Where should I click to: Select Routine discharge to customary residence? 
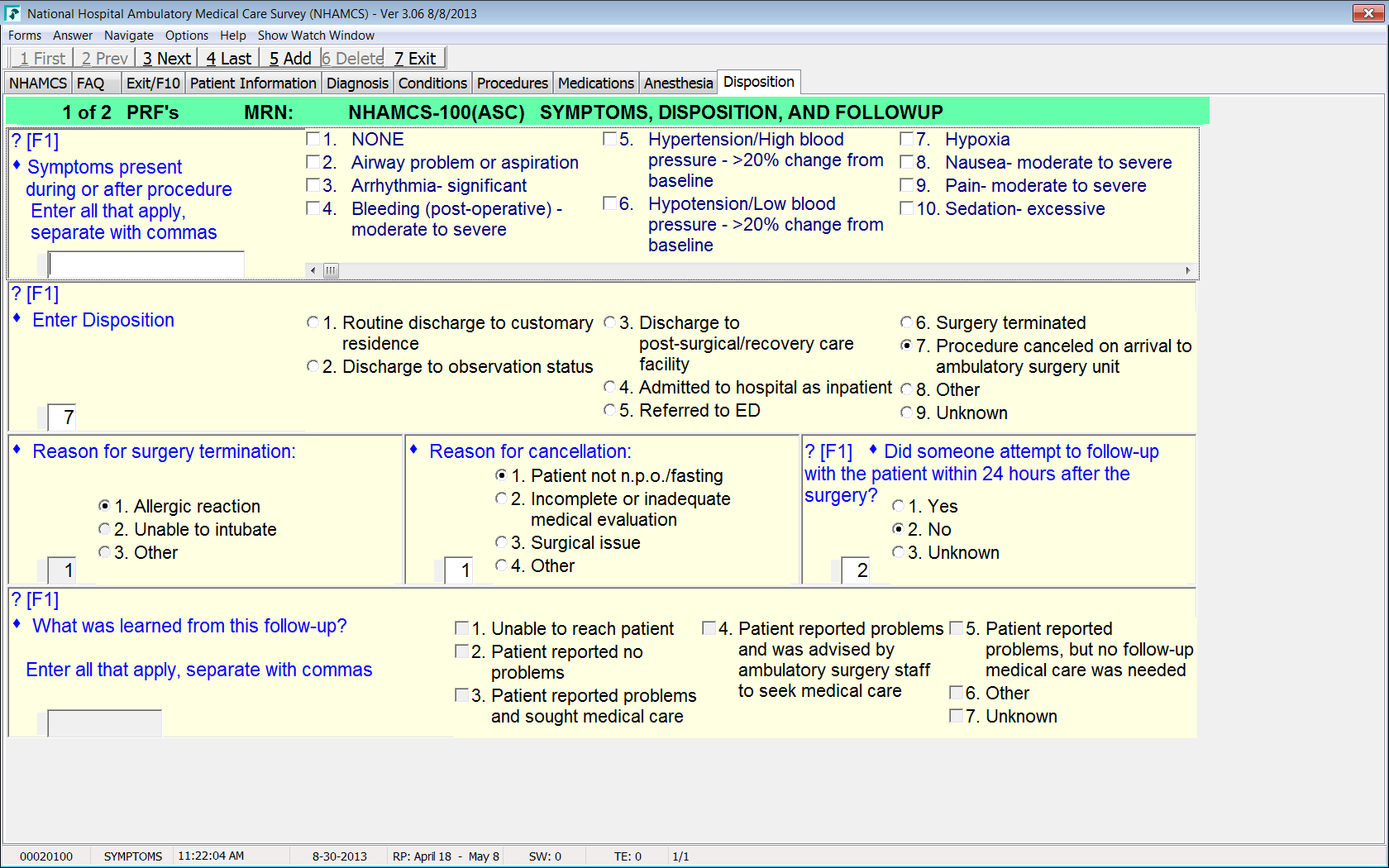point(313,322)
